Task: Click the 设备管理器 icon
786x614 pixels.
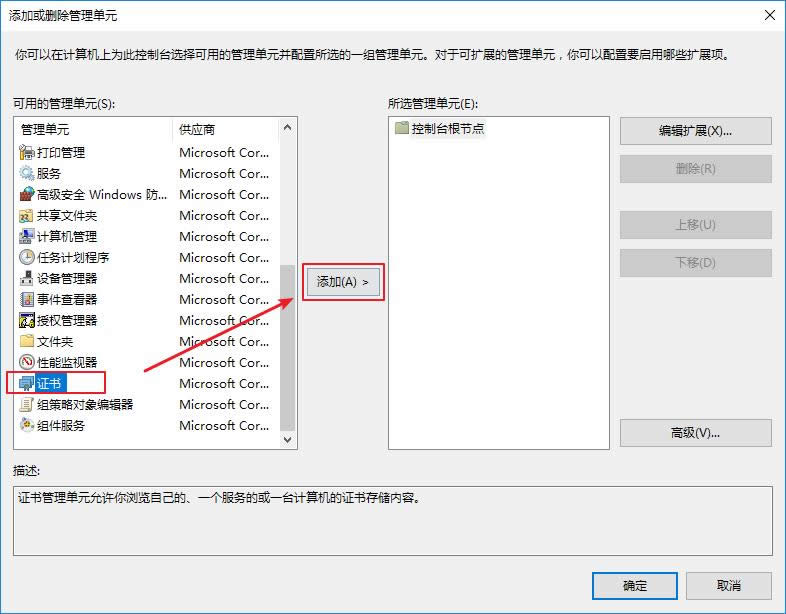Action: 27,279
